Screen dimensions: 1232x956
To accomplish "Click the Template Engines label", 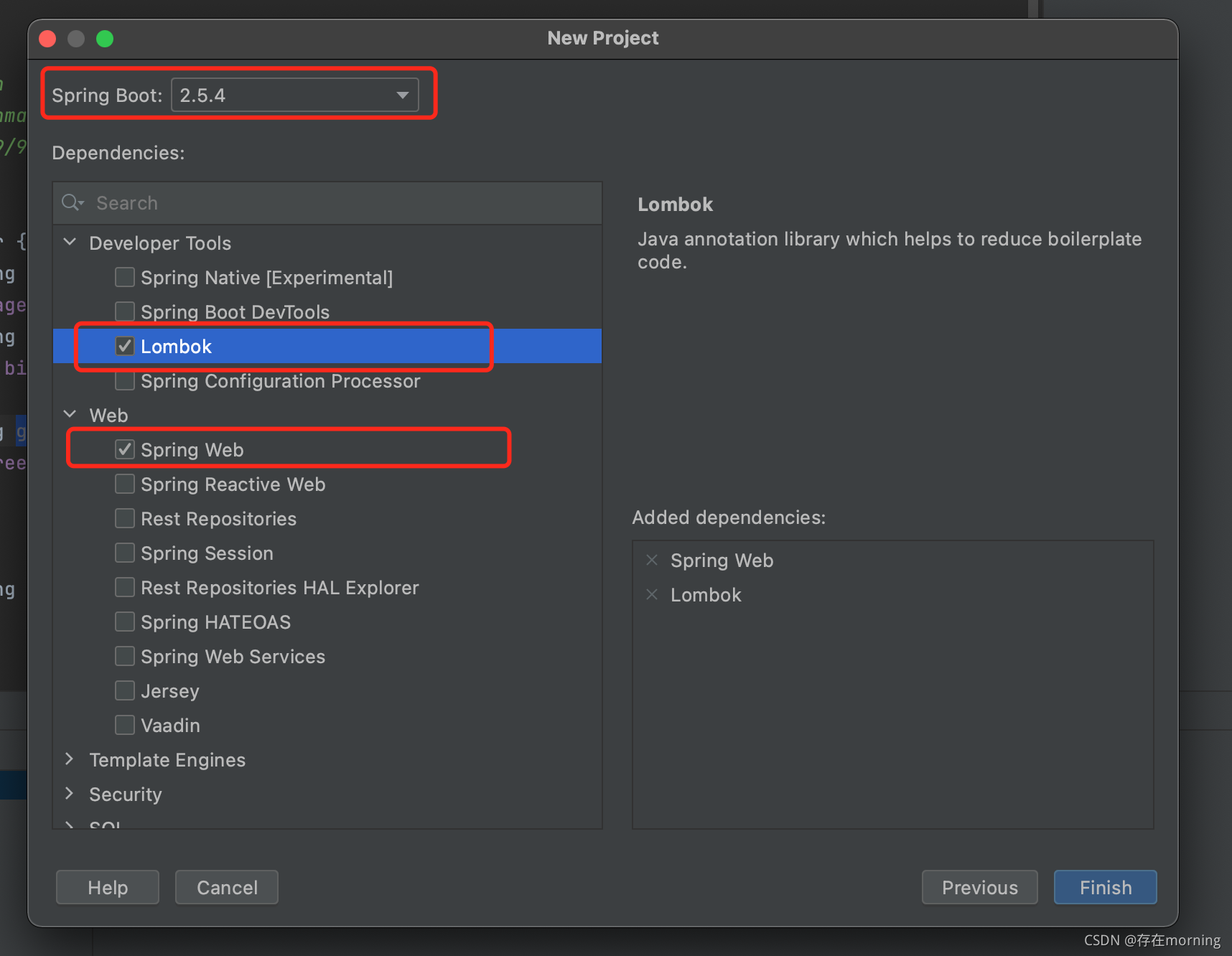I will [167, 760].
